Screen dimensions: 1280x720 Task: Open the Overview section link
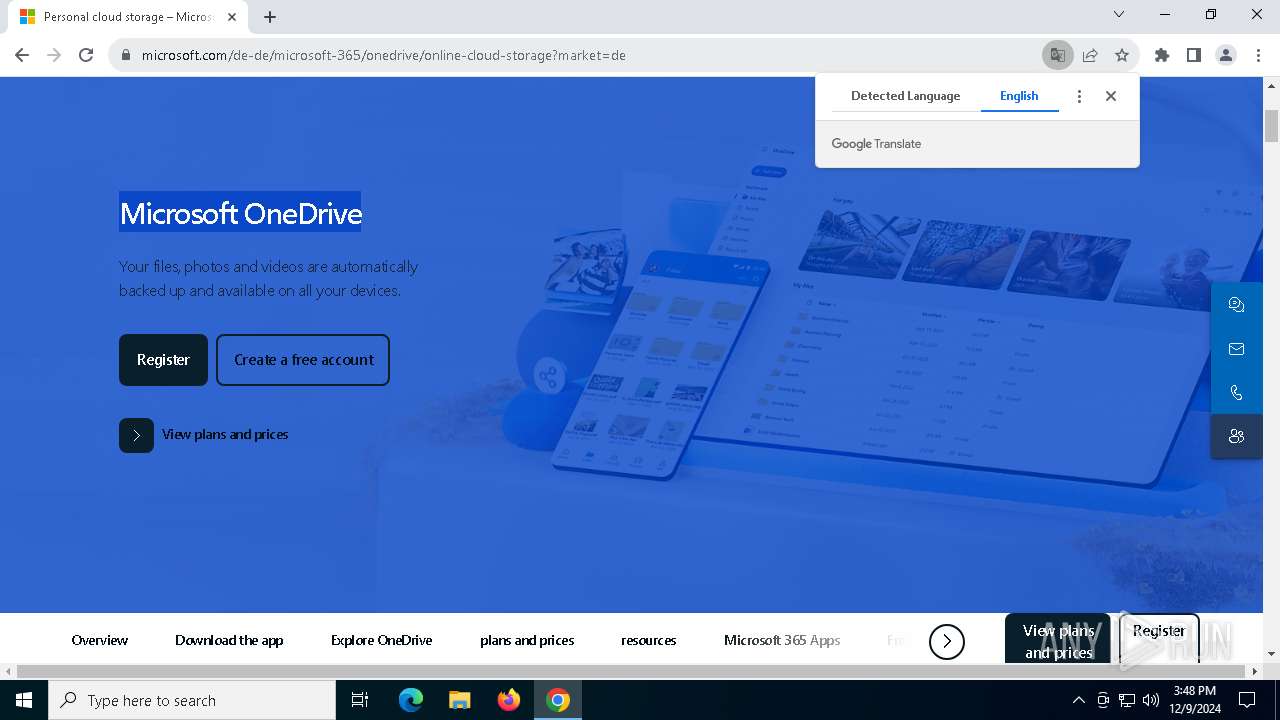pos(100,640)
